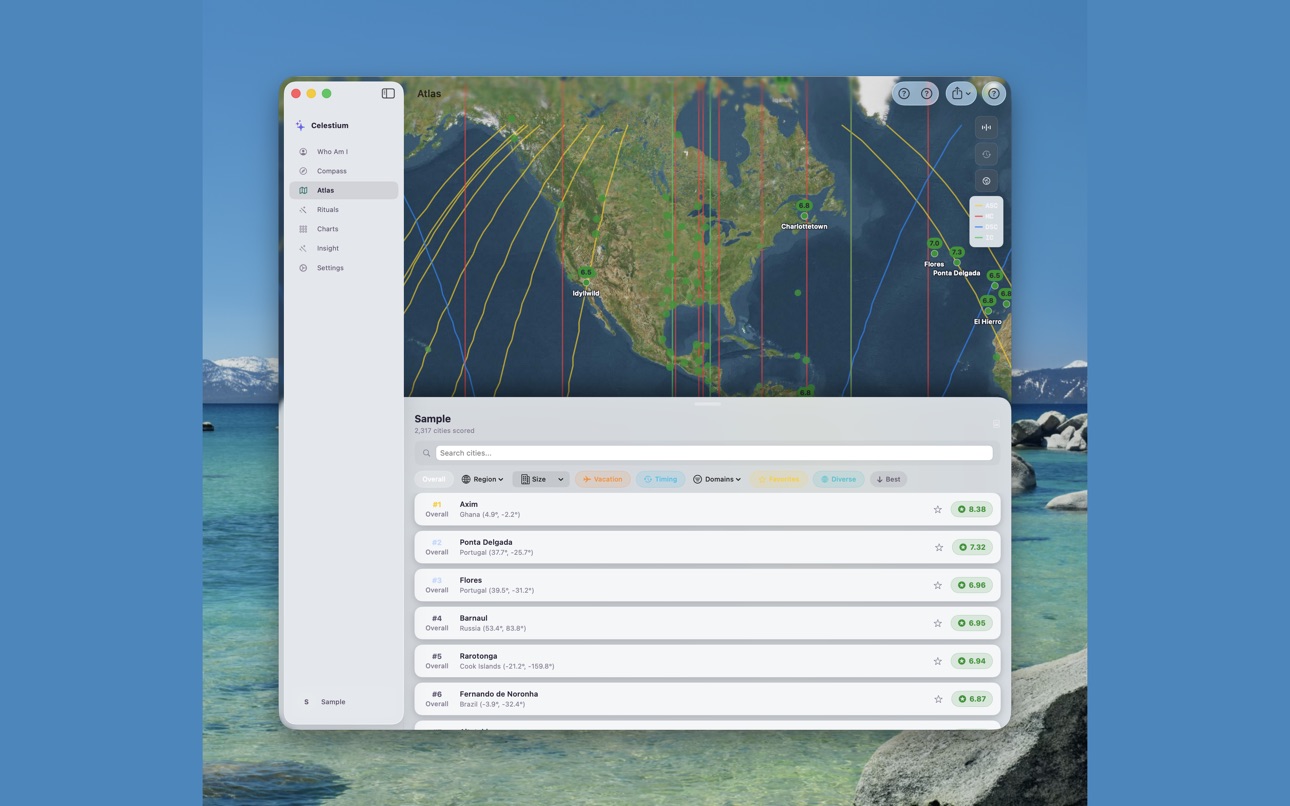Click the magnifier icon beside Search cities
The width and height of the screenshot is (1290, 806).
[x=426, y=453]
